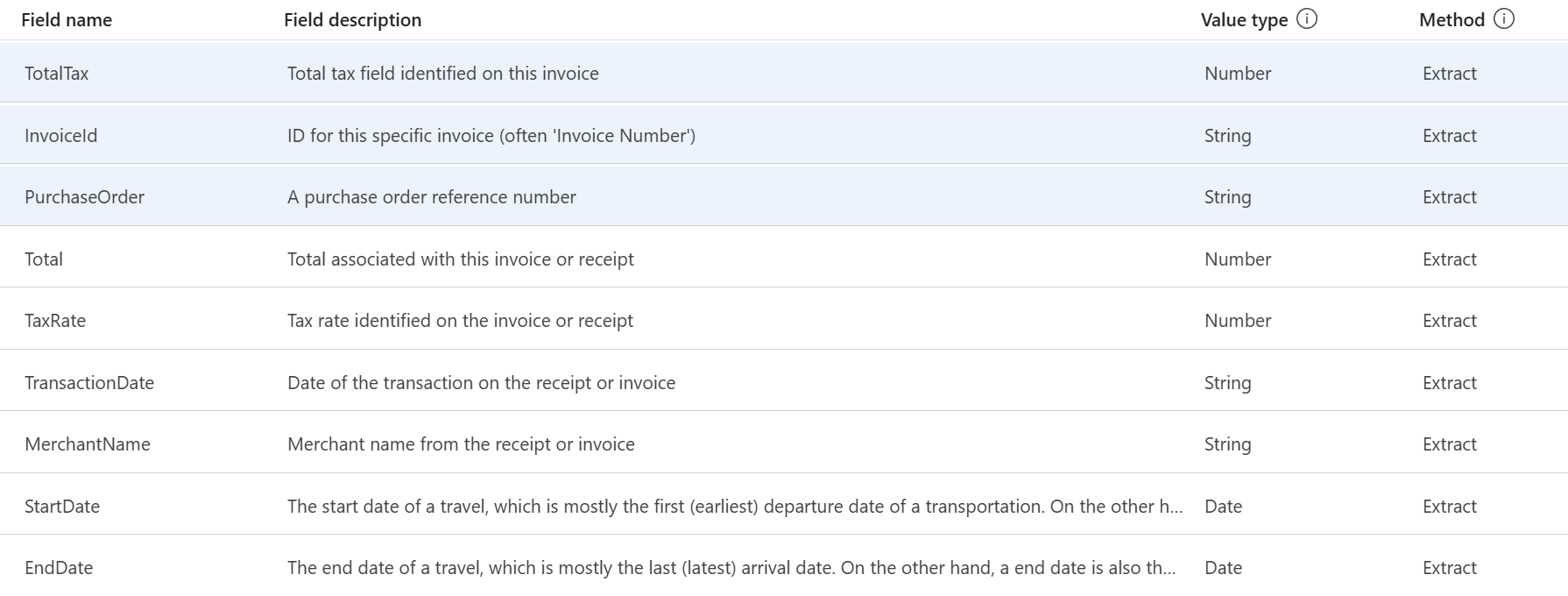
Task: Click the String value type for MerchantName
Action: point(1227,444)
